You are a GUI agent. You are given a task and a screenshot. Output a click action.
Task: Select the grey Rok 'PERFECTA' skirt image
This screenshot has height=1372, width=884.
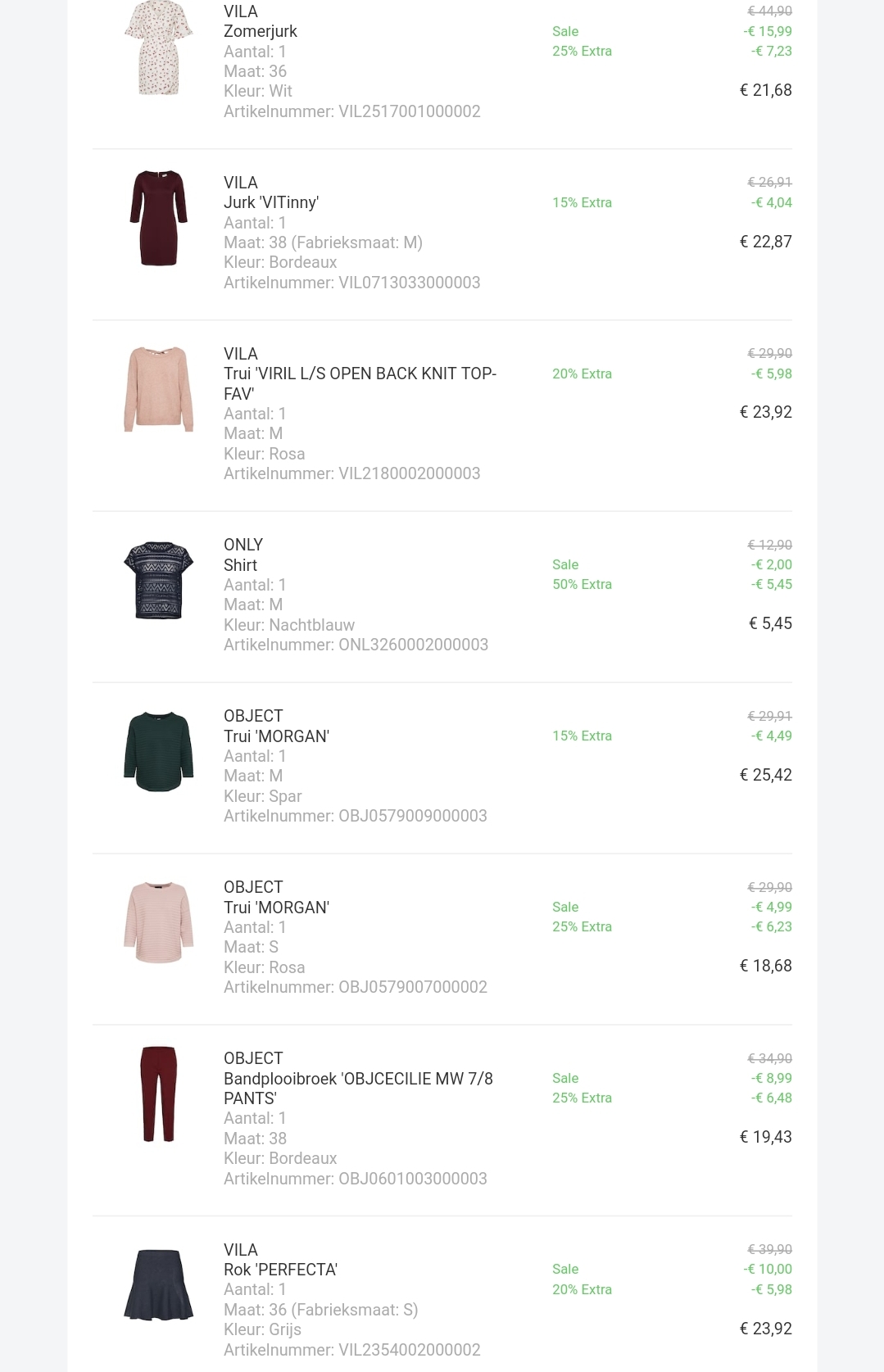(x=158, y=1284)
